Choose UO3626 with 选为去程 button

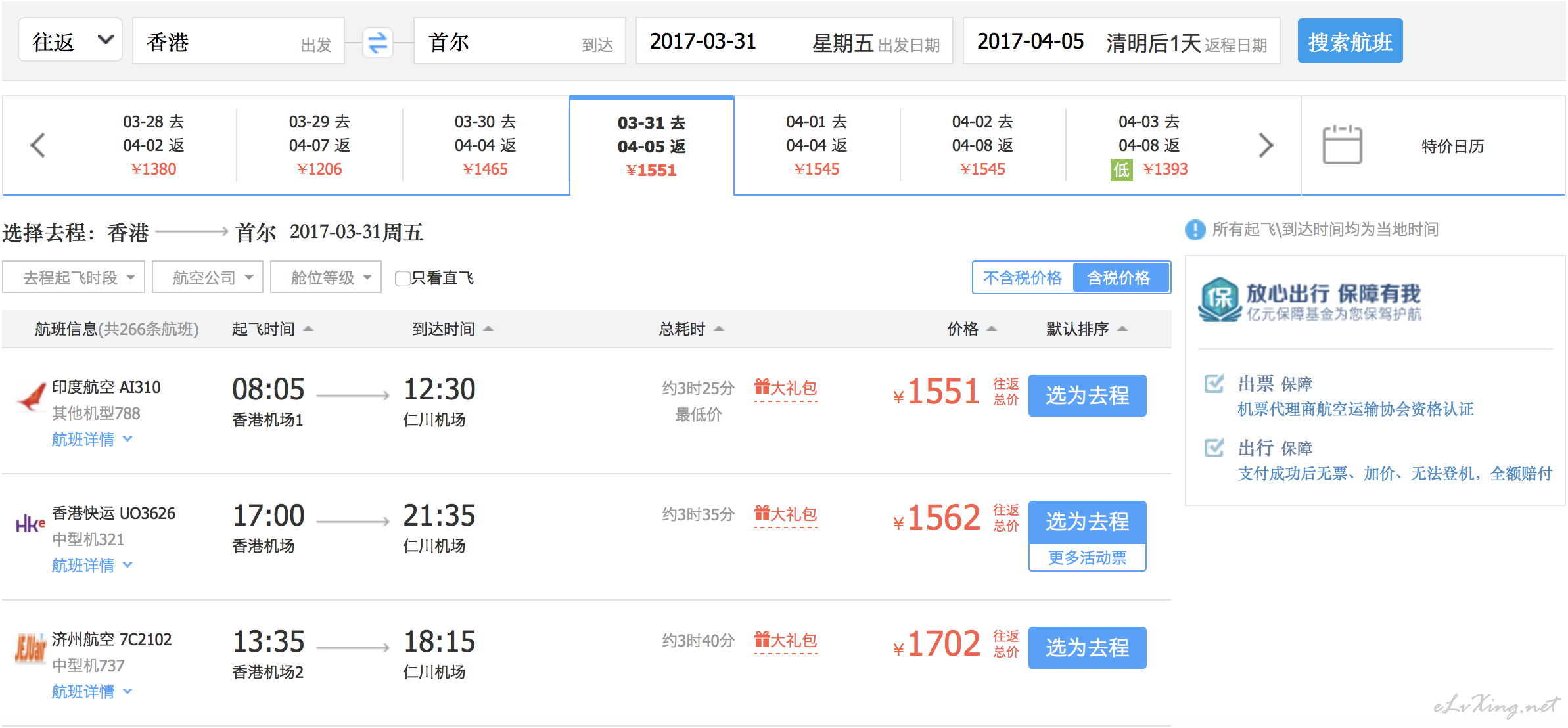1087,522
